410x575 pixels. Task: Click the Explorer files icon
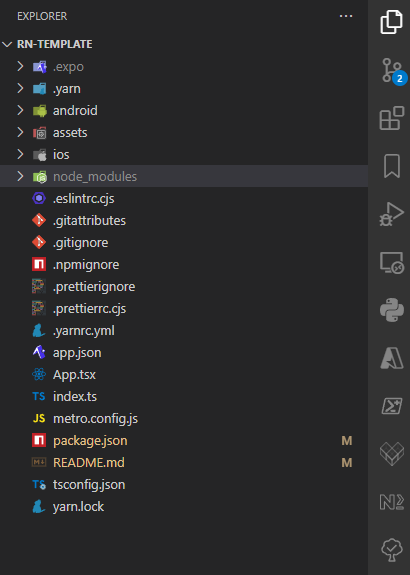[391, 22]
